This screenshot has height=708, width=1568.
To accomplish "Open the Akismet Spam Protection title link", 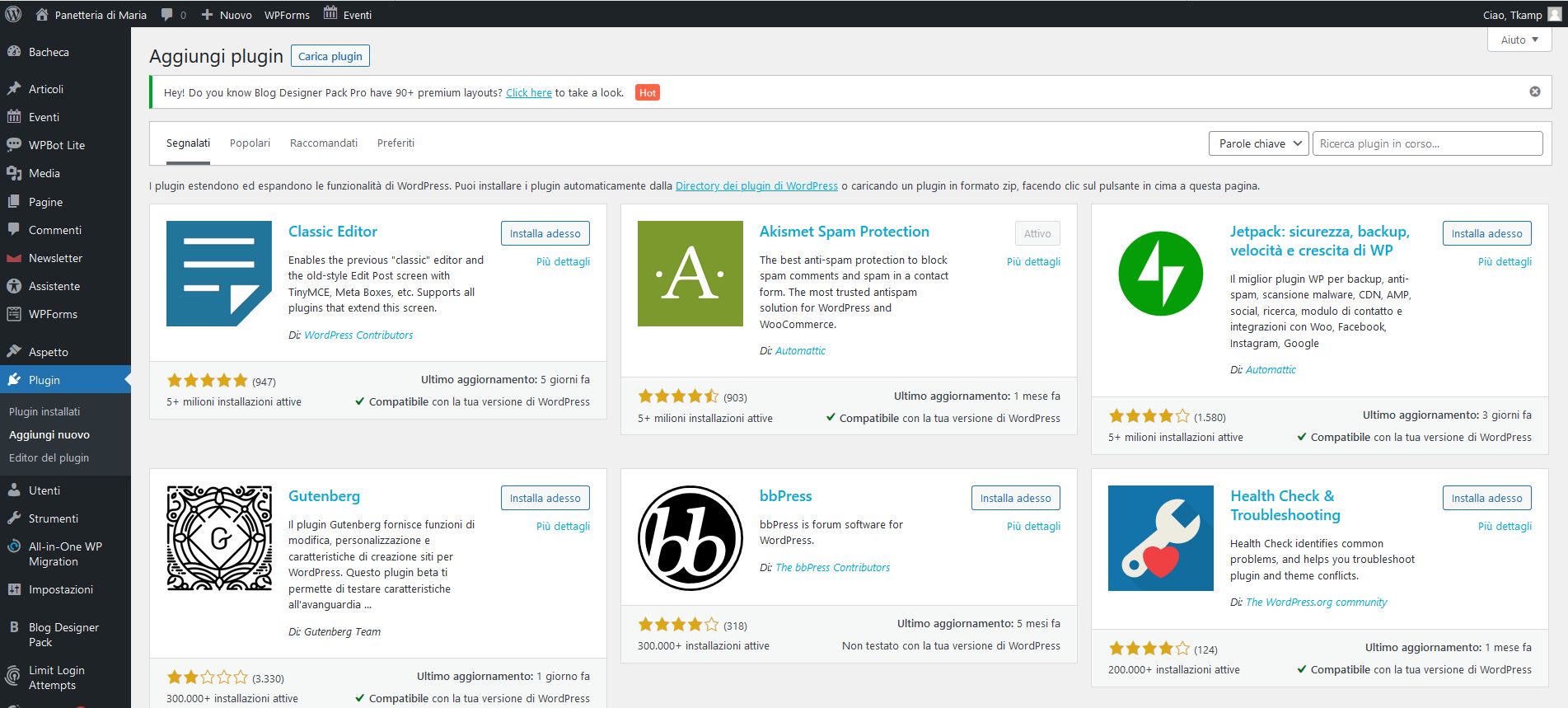I will pos(844,232).
